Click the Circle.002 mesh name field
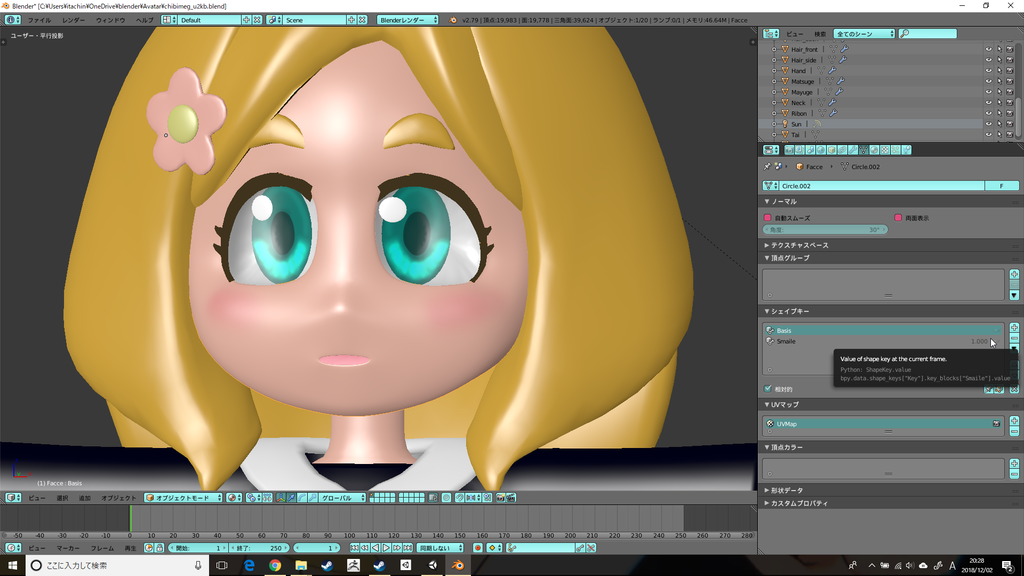 tap(882, 185)
